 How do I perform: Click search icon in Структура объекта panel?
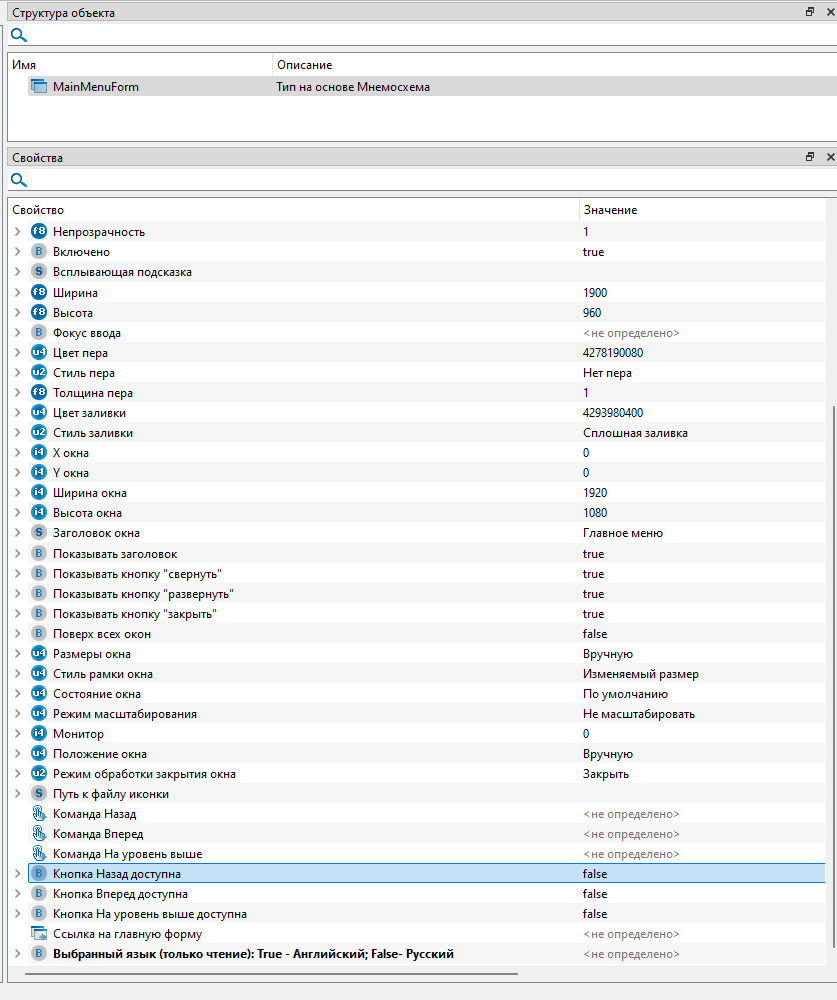coord(18,36)
